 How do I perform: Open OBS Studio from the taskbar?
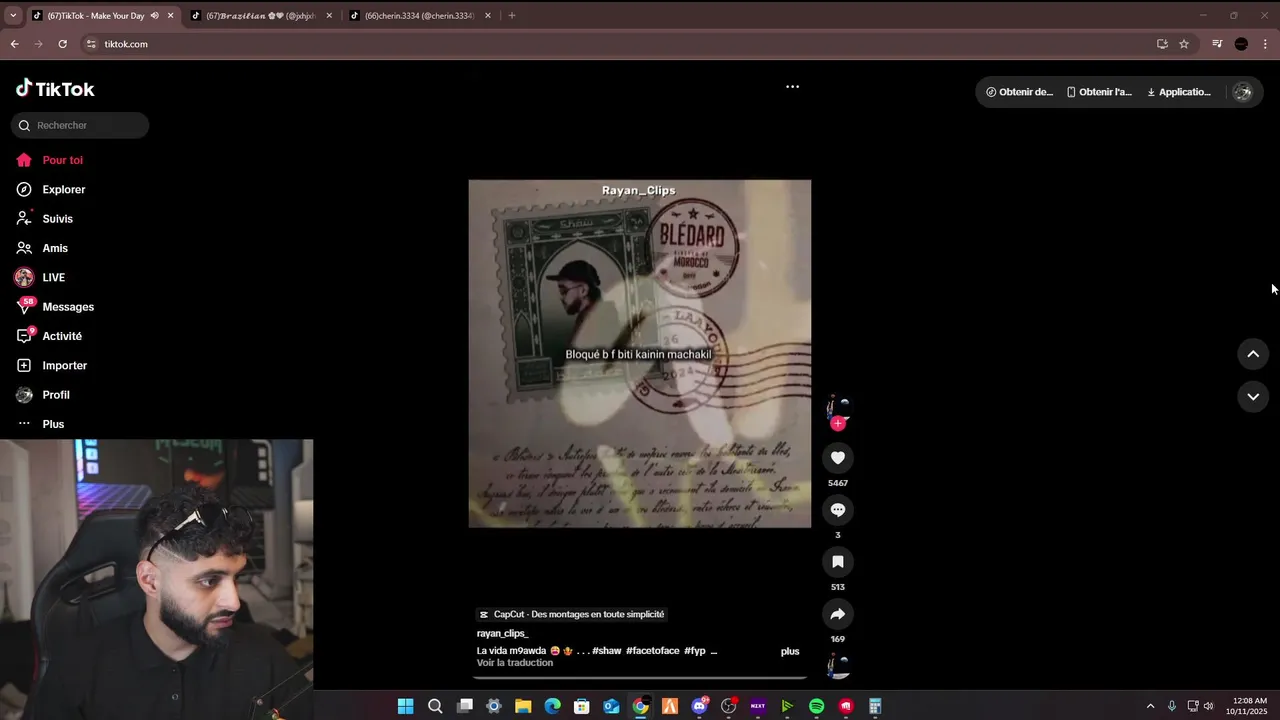coord(728,706)
